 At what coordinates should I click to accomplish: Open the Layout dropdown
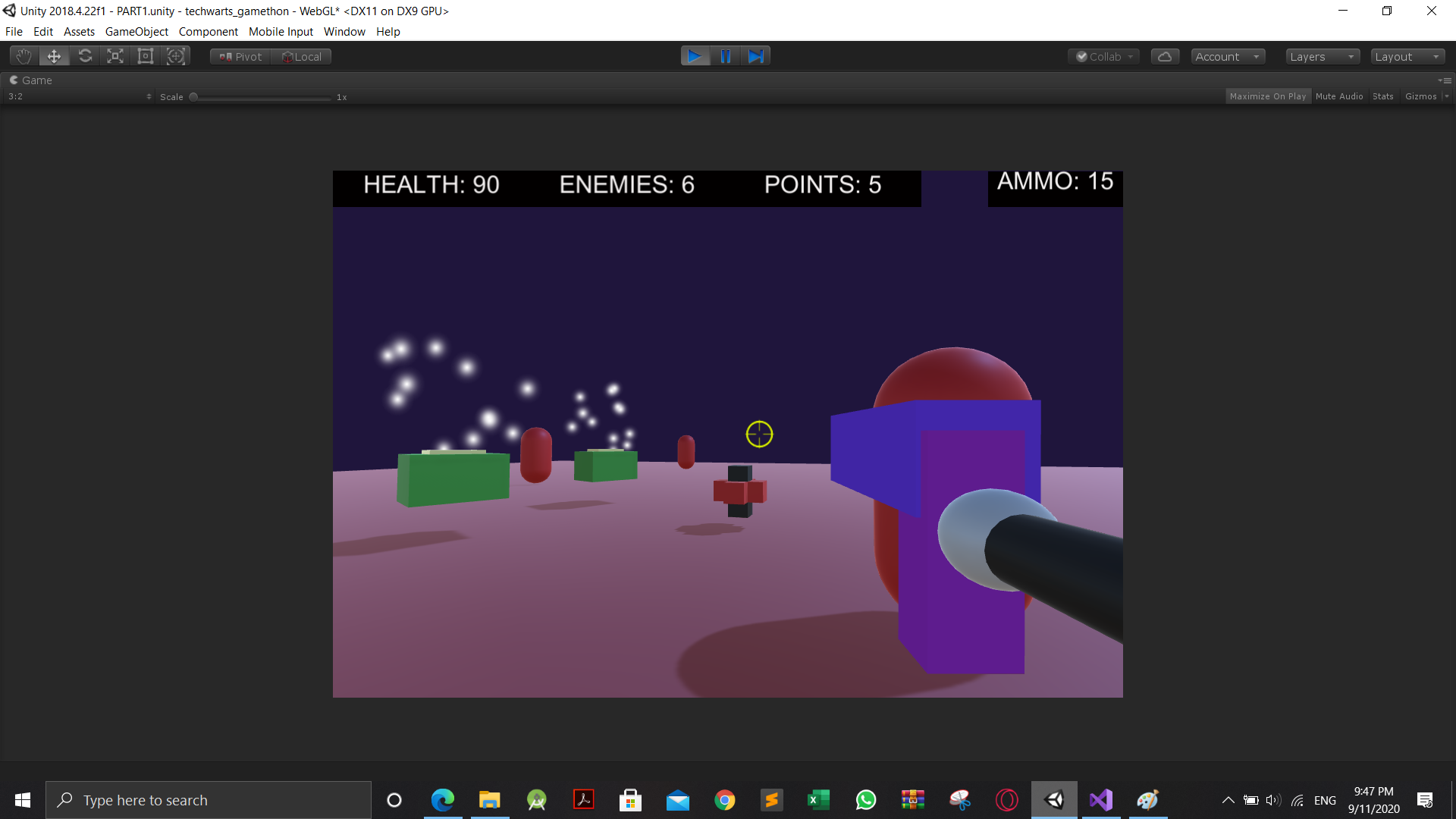[x=1407, y=57]
